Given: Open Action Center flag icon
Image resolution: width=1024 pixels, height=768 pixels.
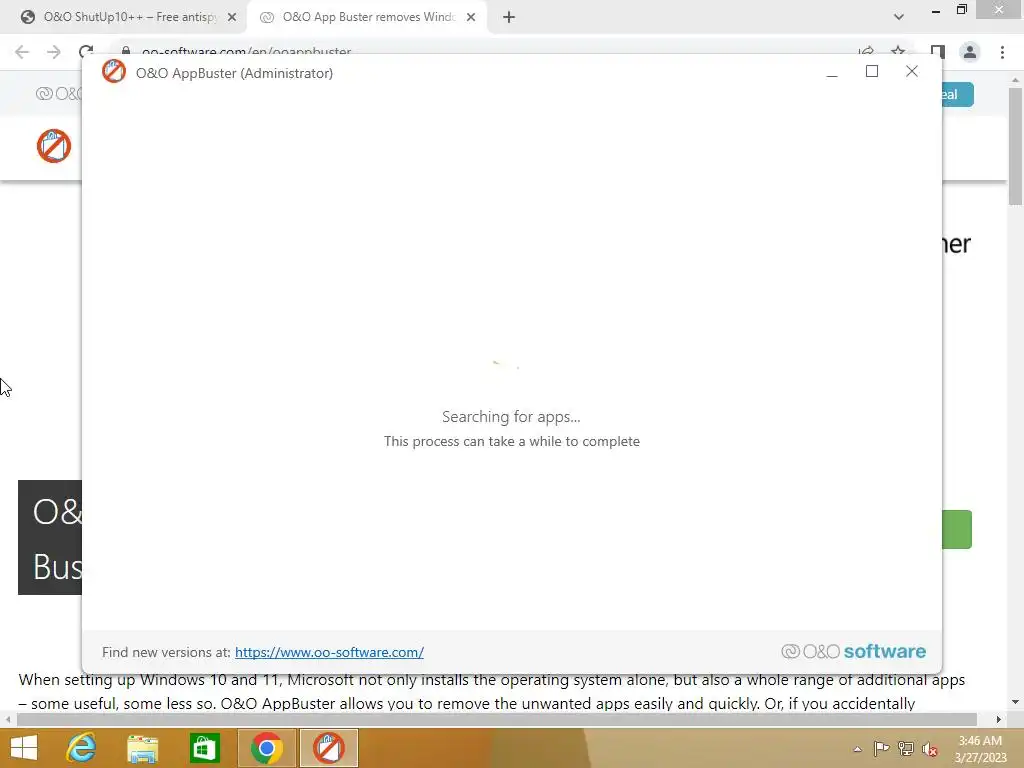Looking at the screenshot, I should (x=881, y=748).
